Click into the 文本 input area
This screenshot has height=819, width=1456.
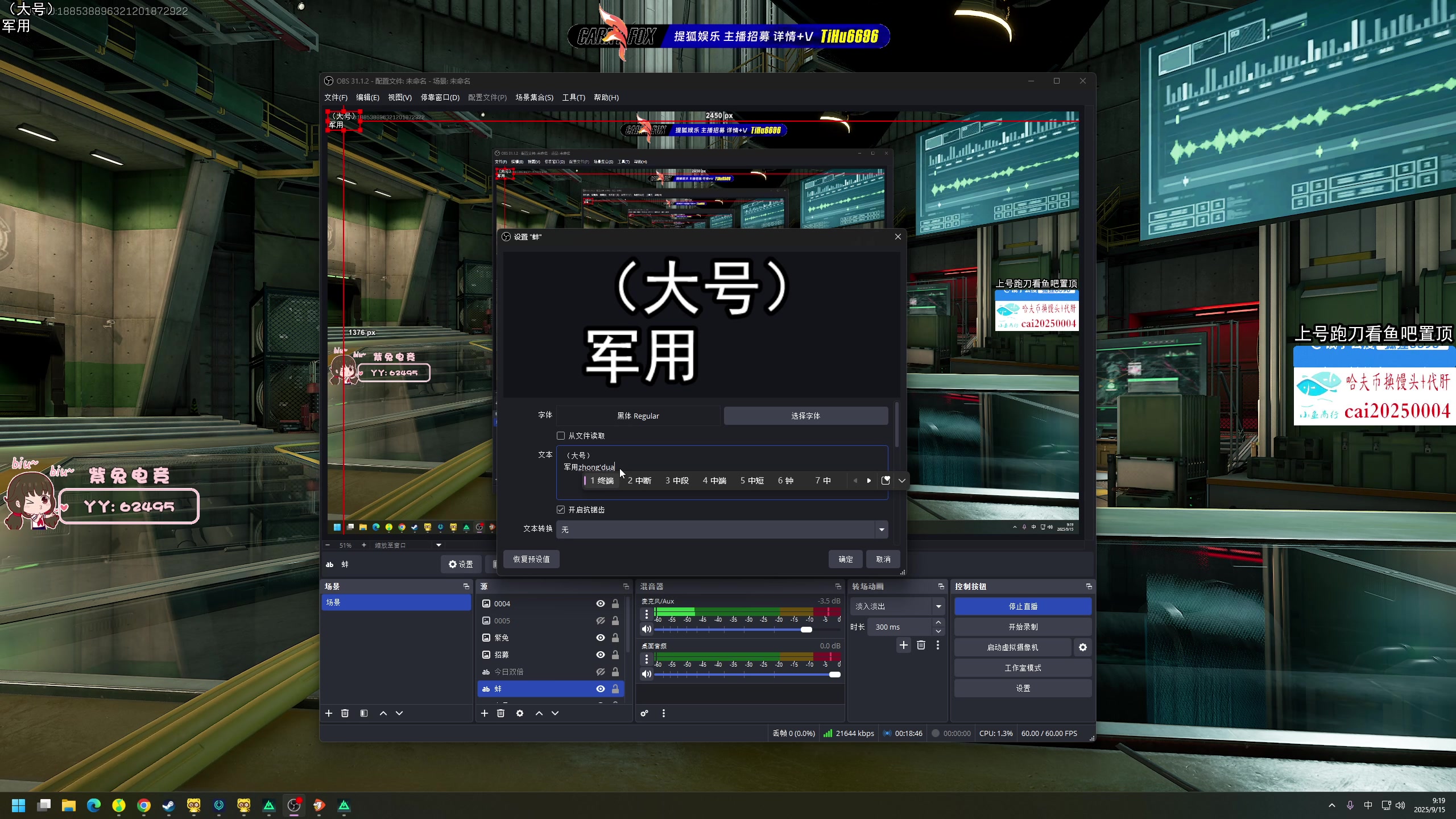click(x=722, y=472)
